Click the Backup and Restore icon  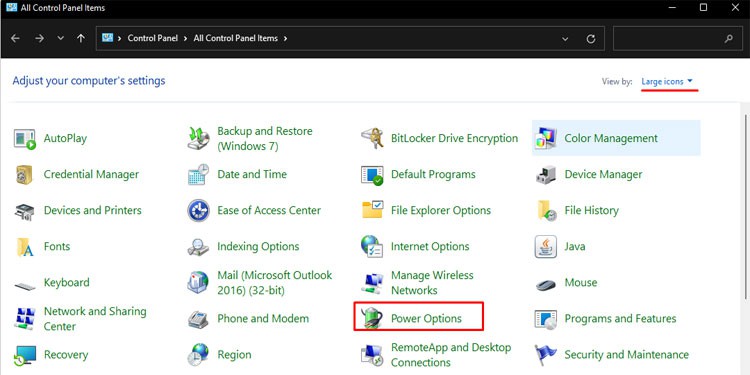[x=198, y=139]
